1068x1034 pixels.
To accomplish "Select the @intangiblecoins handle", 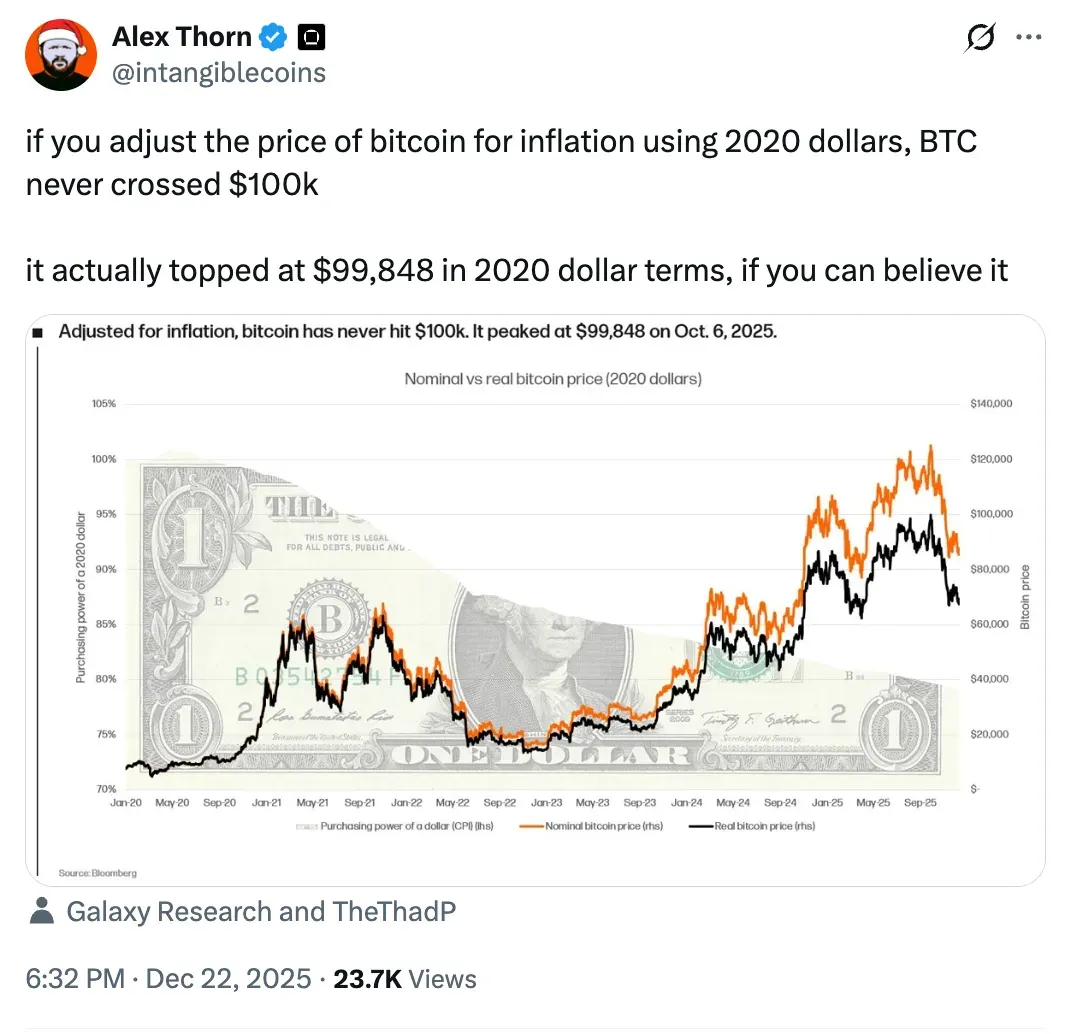I will pos(220,72).
